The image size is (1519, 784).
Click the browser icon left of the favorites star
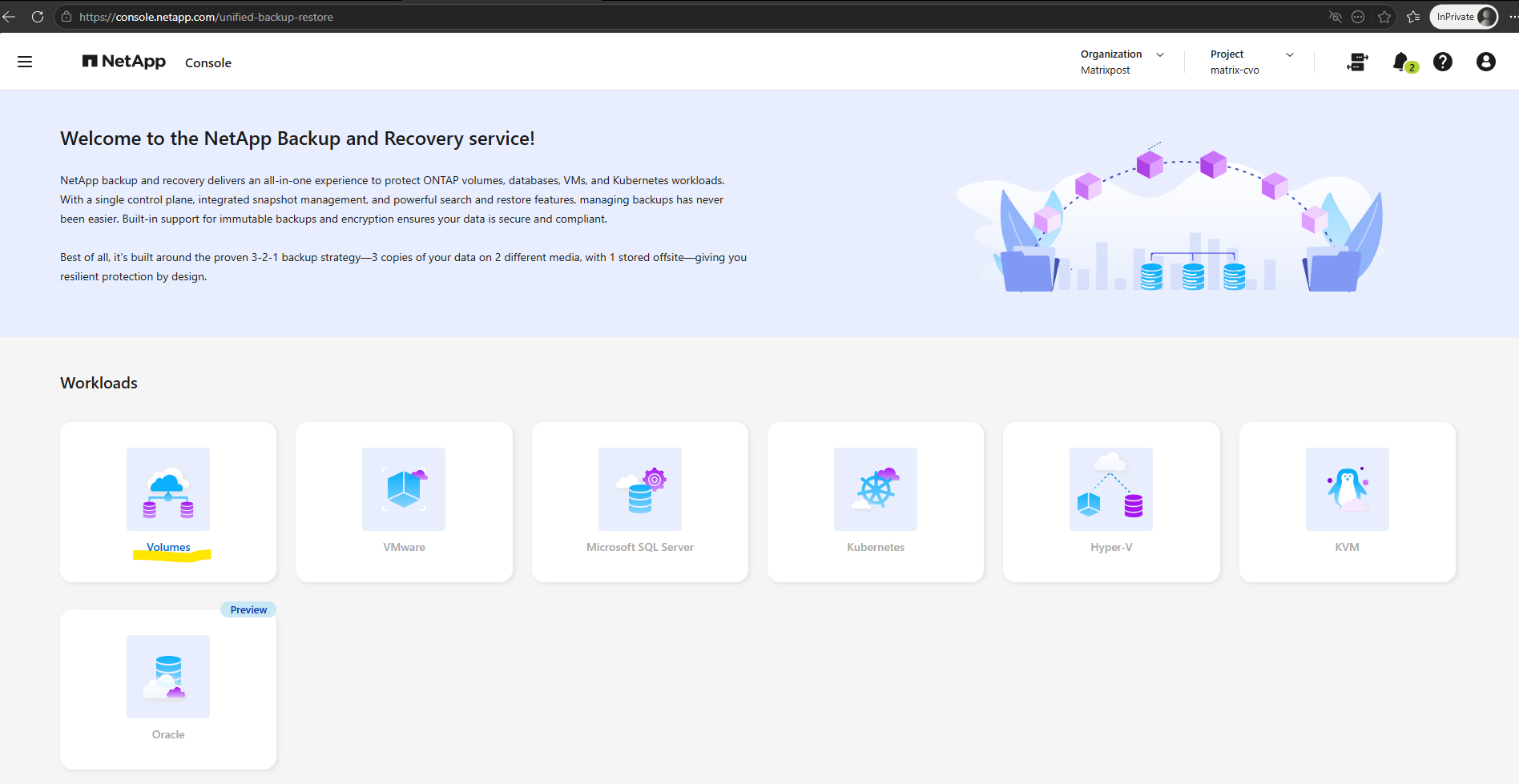pyautogui.click(x=1358, y=17)
